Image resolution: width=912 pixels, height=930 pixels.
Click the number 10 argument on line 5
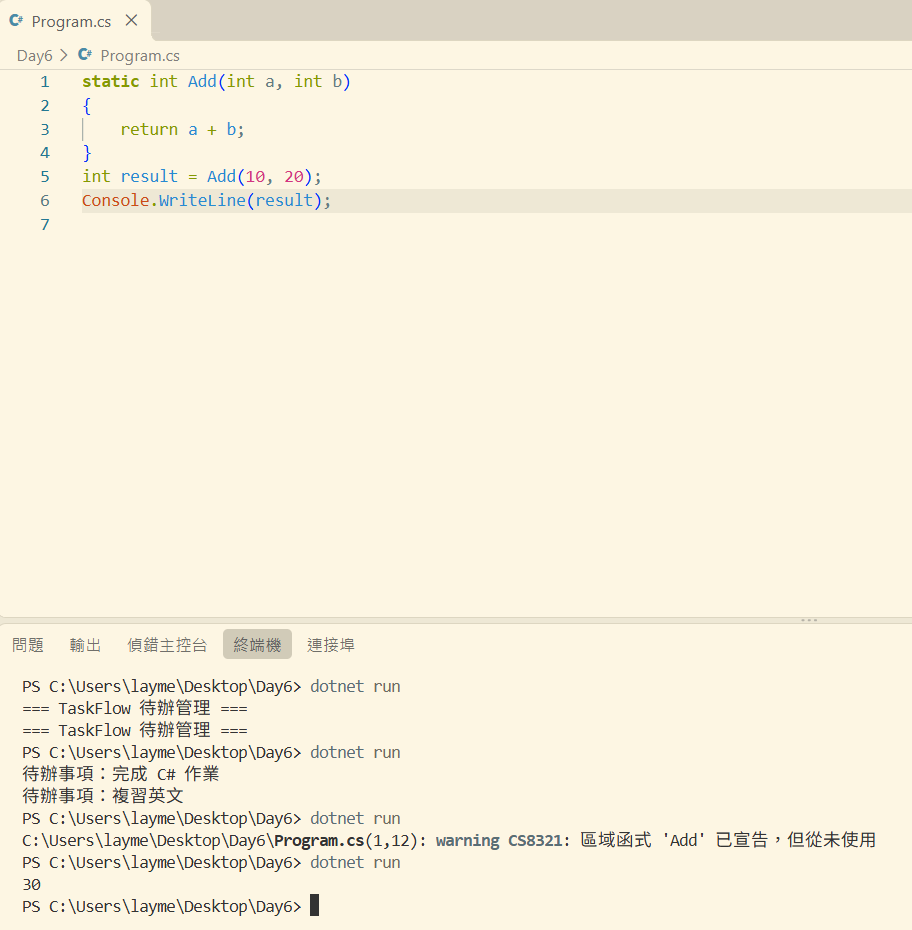255,177
